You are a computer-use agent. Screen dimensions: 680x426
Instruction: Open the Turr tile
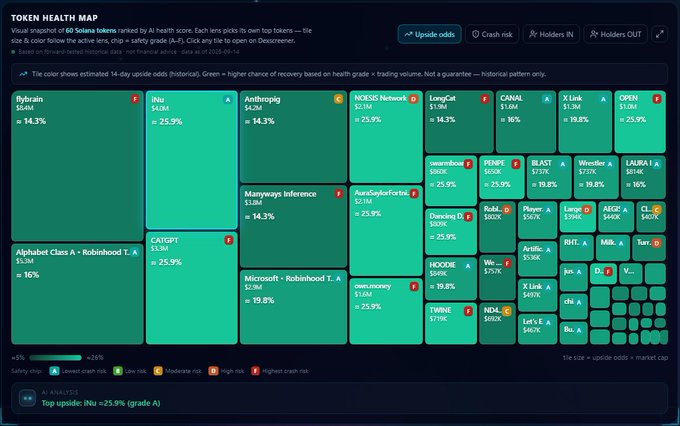click(x=649, y=248)
